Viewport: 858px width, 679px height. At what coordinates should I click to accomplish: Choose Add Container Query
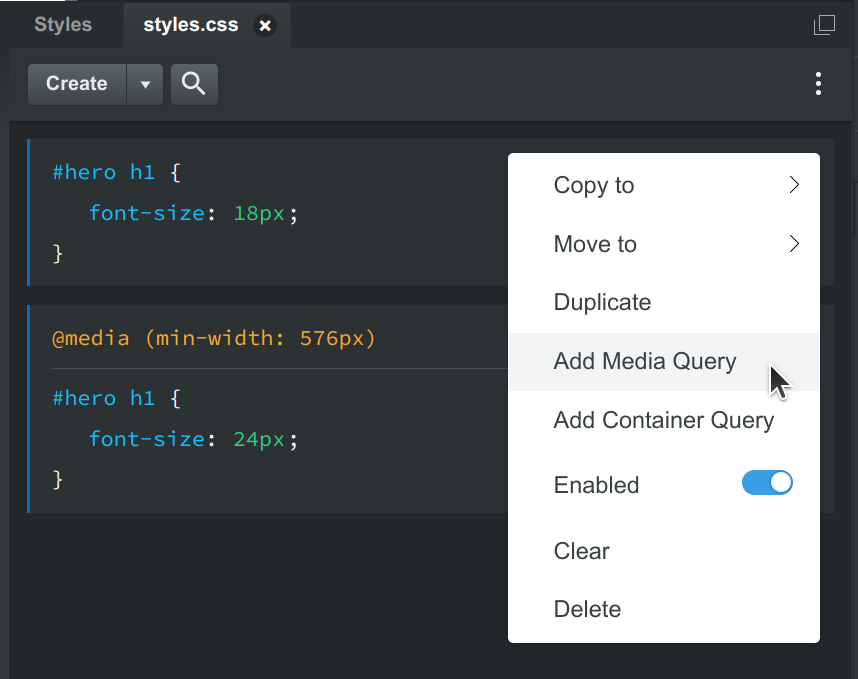pyautogui.click(x=664, y=420)
